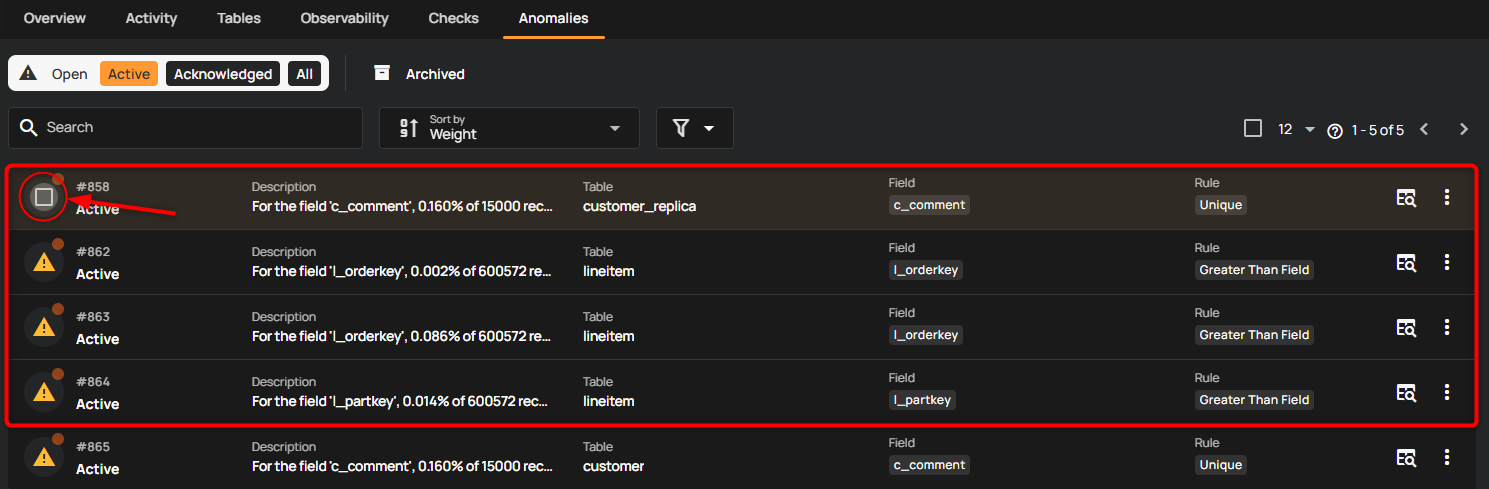Select the Acknowledged status filter
This screenshot has width=1489, height=489.
(223, 74)
